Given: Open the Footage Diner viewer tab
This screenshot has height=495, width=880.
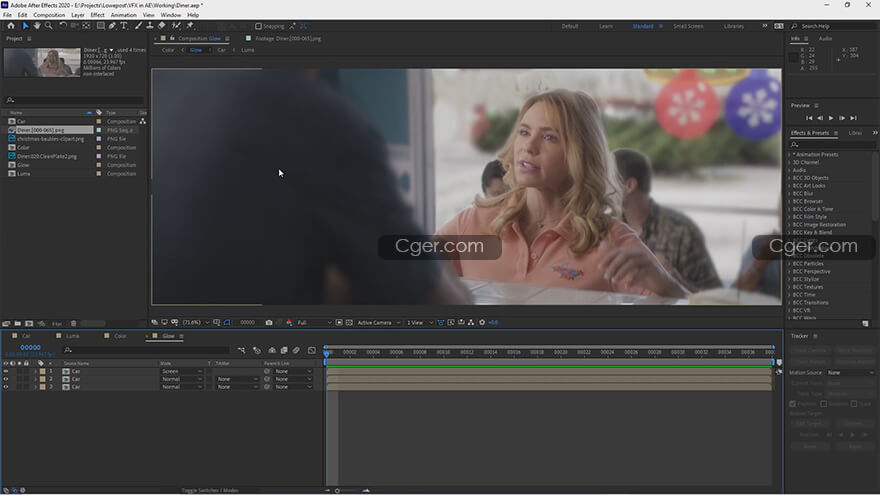Looking at the screenshot, I should pyautogui.click(x=288, y=39).
